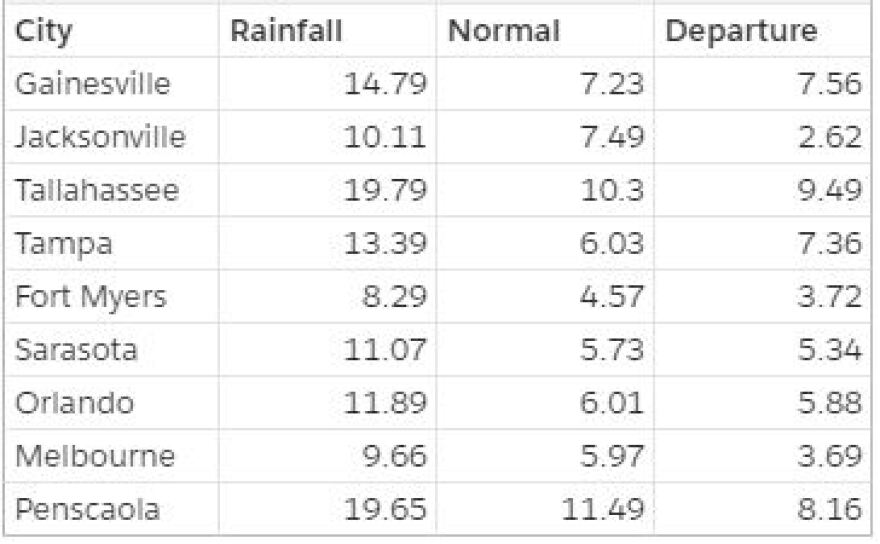Select the Orlando city cell
The image size is (880, 544).
[x=112, y=403]
